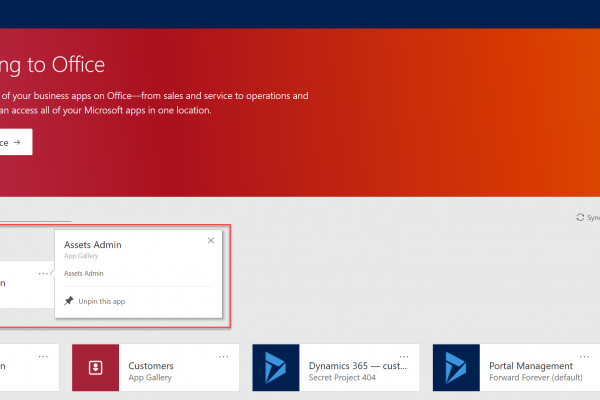
Task: Click Secret Project 404 subtitle
Action: point(342,378)
